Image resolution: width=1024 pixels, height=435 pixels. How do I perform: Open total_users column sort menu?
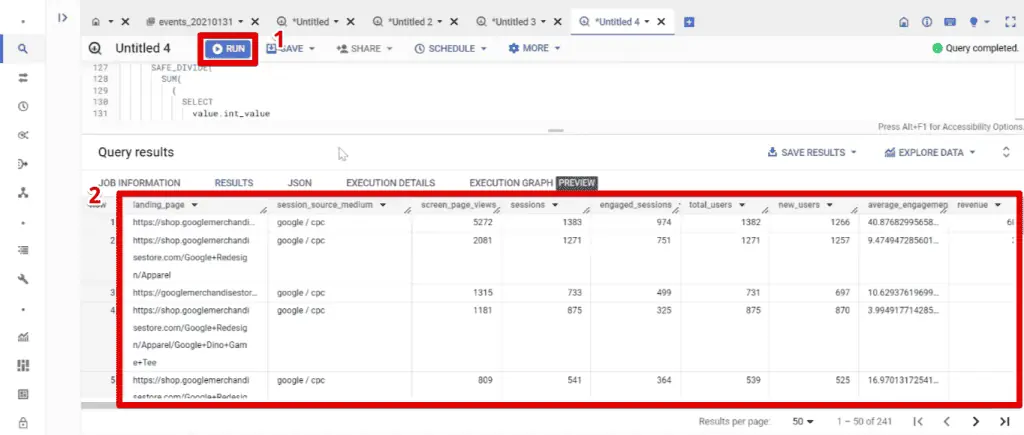743,205
